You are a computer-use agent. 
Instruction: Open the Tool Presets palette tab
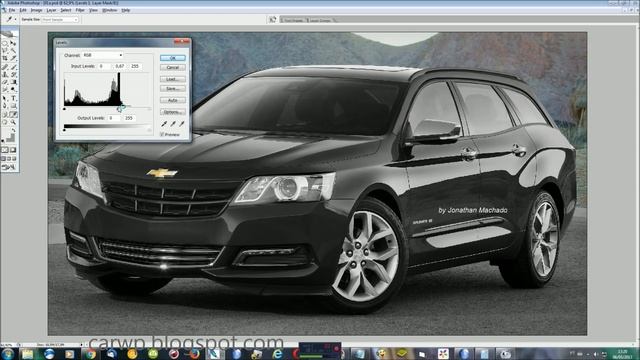pos(294,20)
